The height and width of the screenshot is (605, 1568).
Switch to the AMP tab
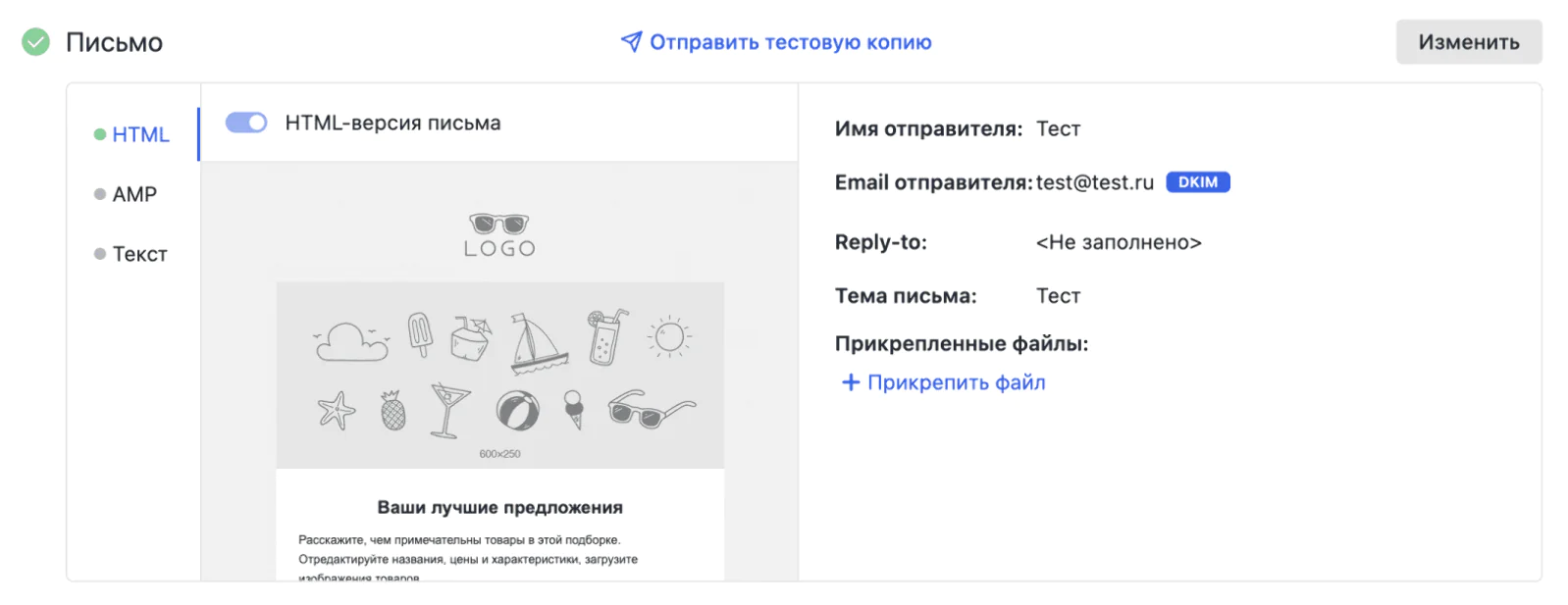click(x=126, y=194)
